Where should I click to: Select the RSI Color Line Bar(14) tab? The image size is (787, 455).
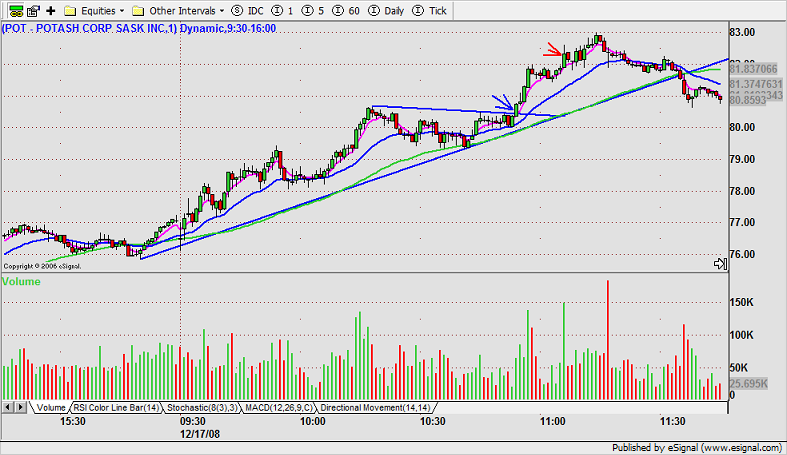point(116,408)
